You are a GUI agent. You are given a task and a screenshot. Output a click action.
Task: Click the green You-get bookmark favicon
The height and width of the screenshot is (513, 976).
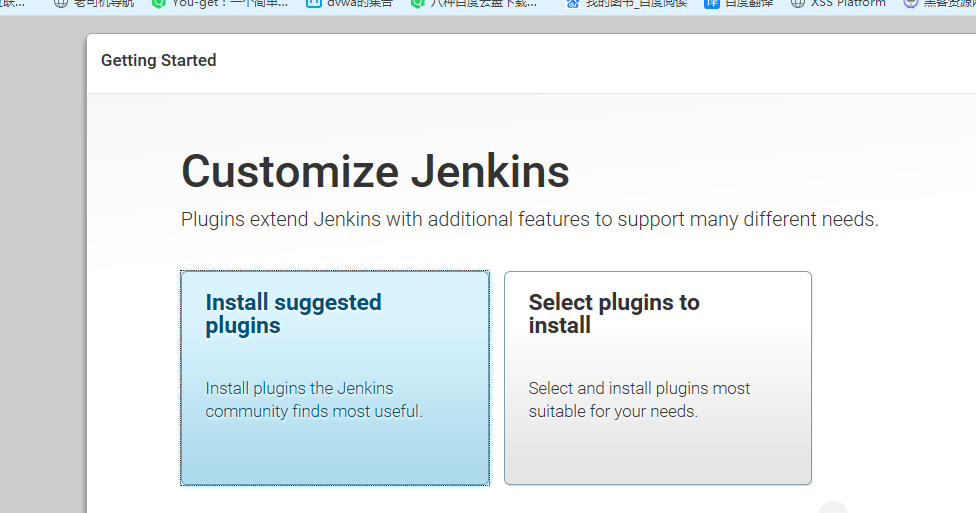(159, 3)
